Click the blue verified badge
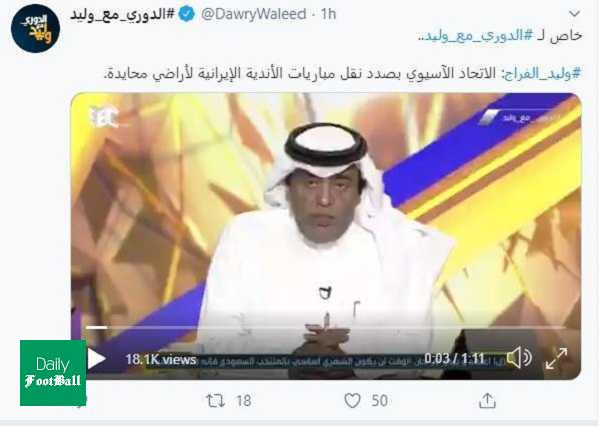600x426 pixels. click(x=187, y=15)
